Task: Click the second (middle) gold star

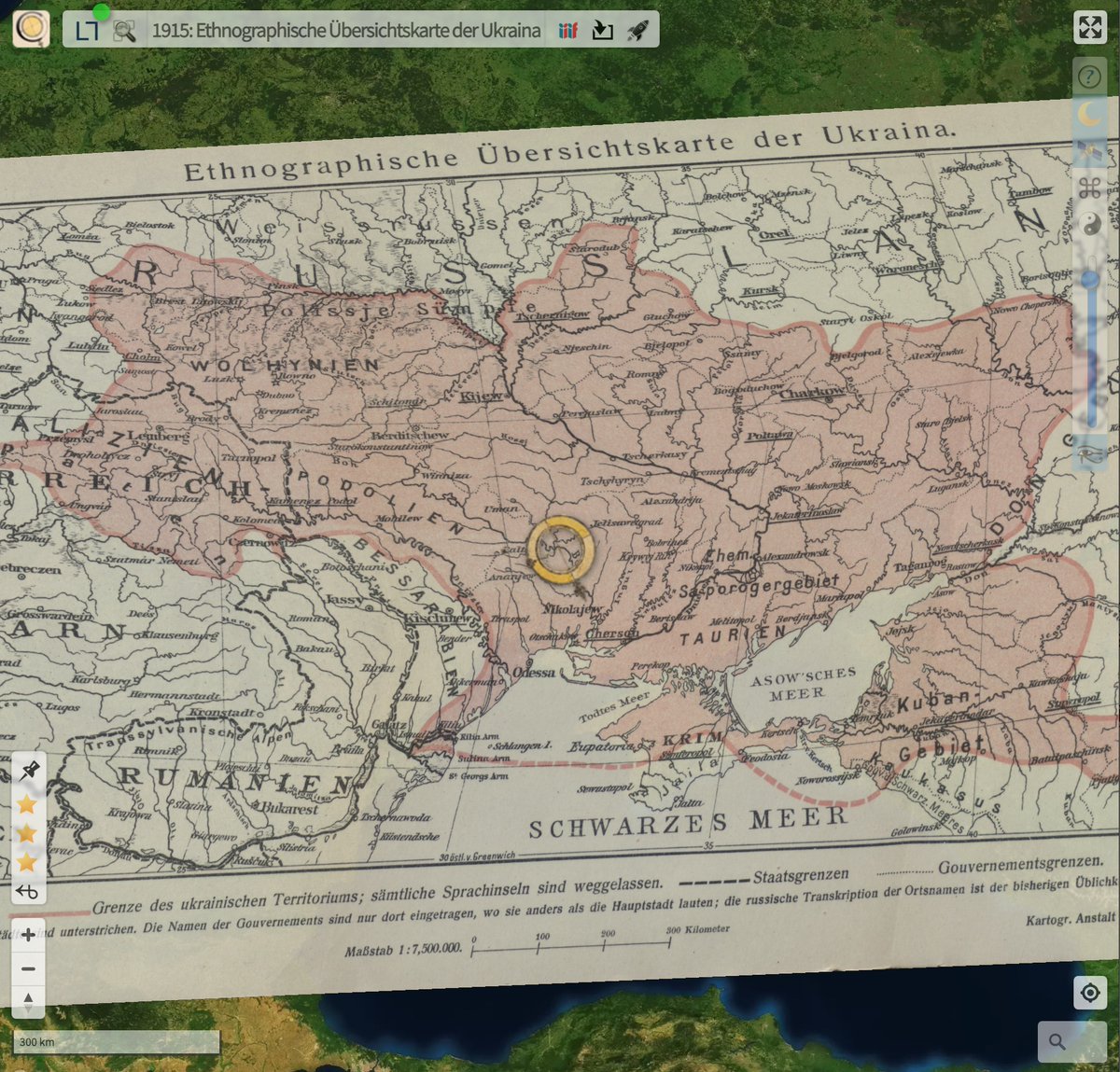Action: click(x=27, y=832)
